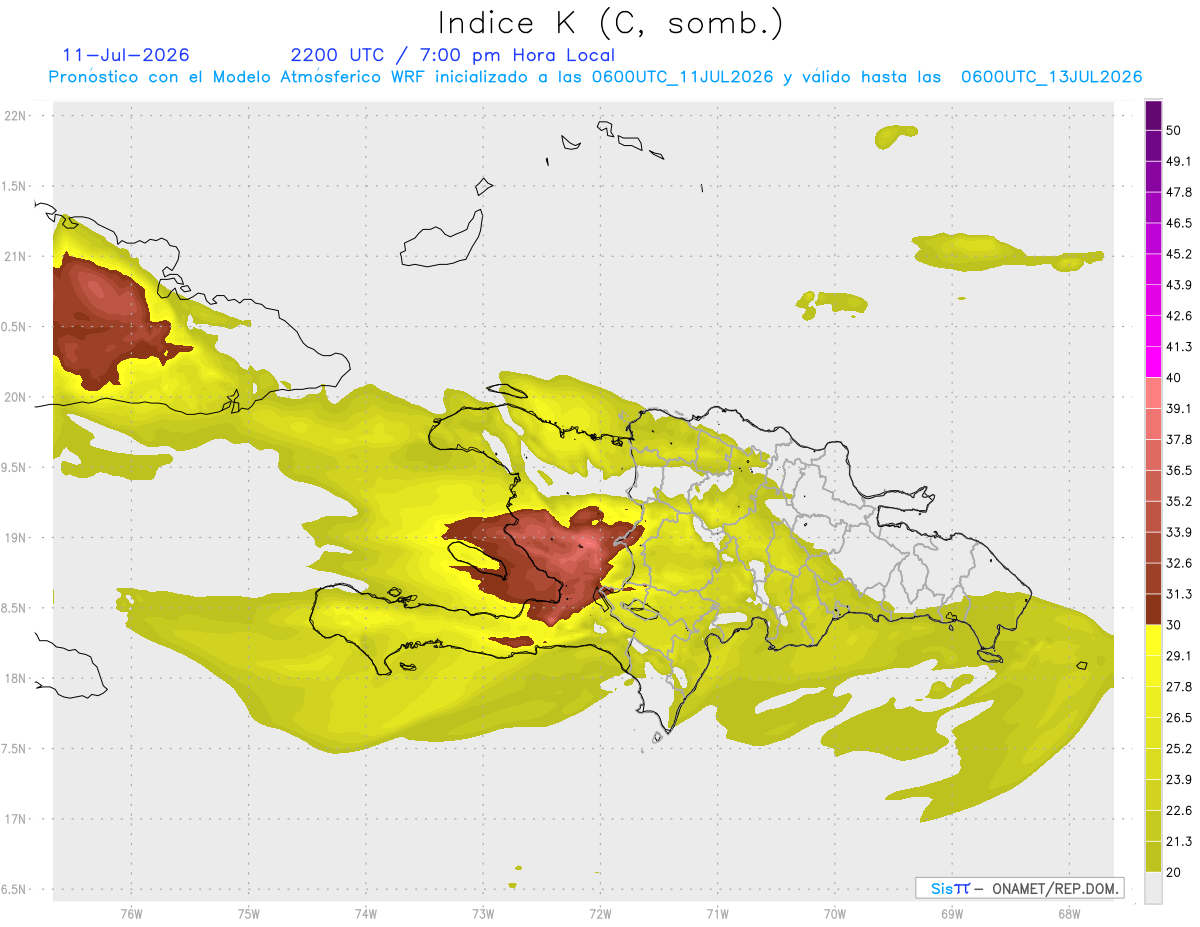Click the longitude axis label "73W"
The image size is (1200, 927).
click(x=483, y=914)
